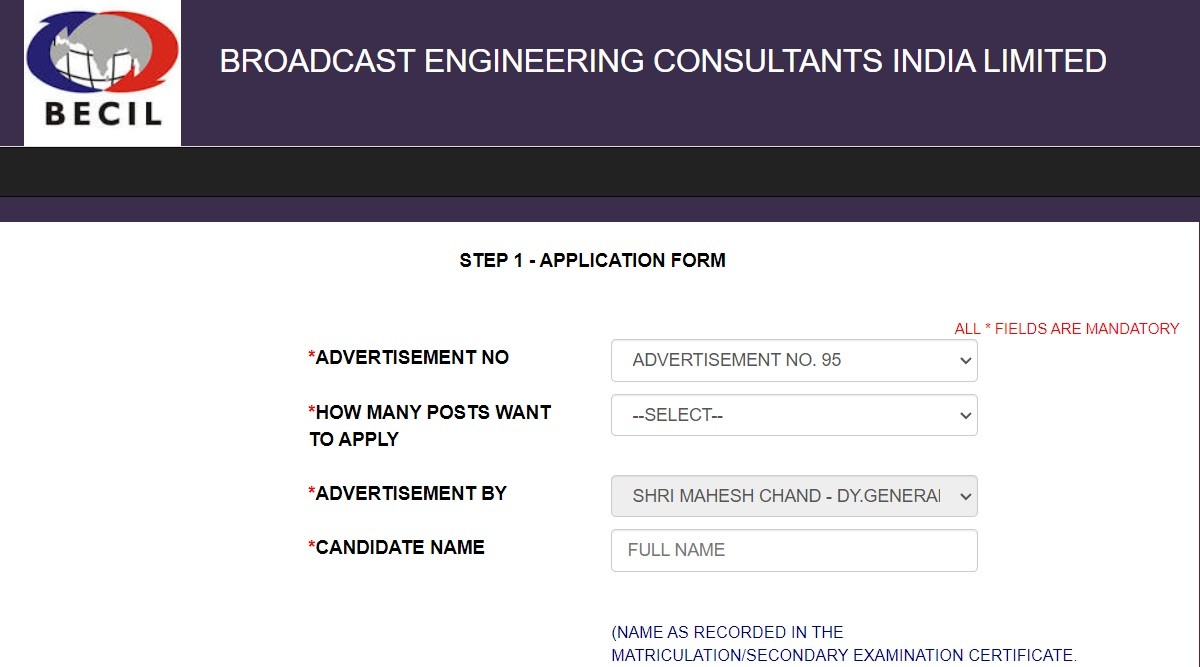
Task: Click the red asterisk before Candidate Name
Action: coord(312,548)
